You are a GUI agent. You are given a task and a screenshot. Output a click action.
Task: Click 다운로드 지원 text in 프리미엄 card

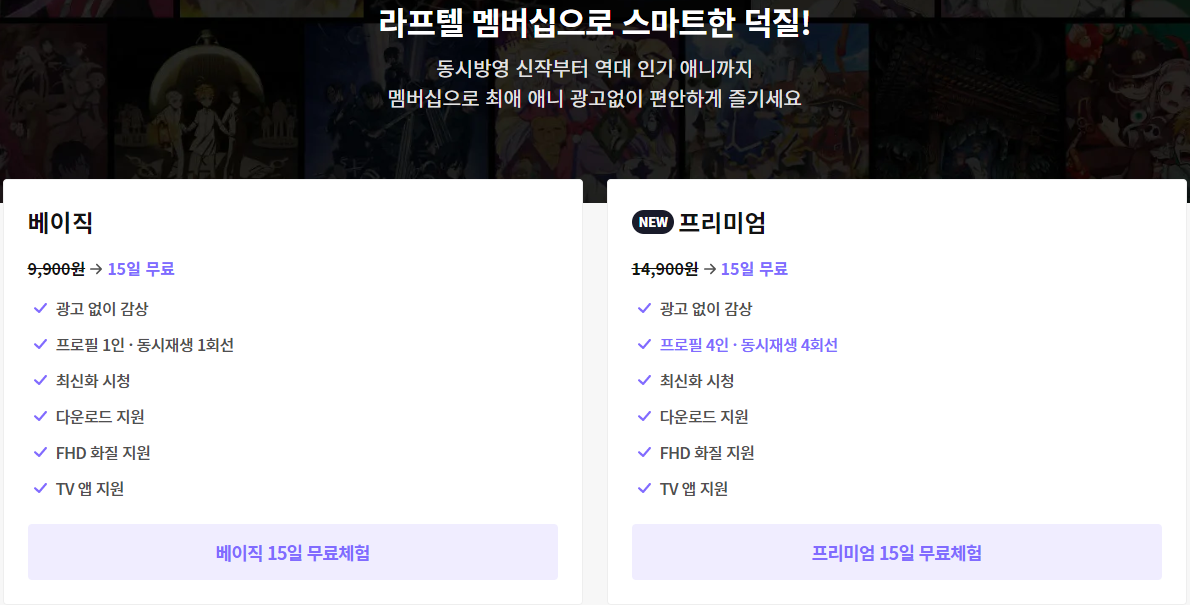pyautogui.click(x=704, y=417)
